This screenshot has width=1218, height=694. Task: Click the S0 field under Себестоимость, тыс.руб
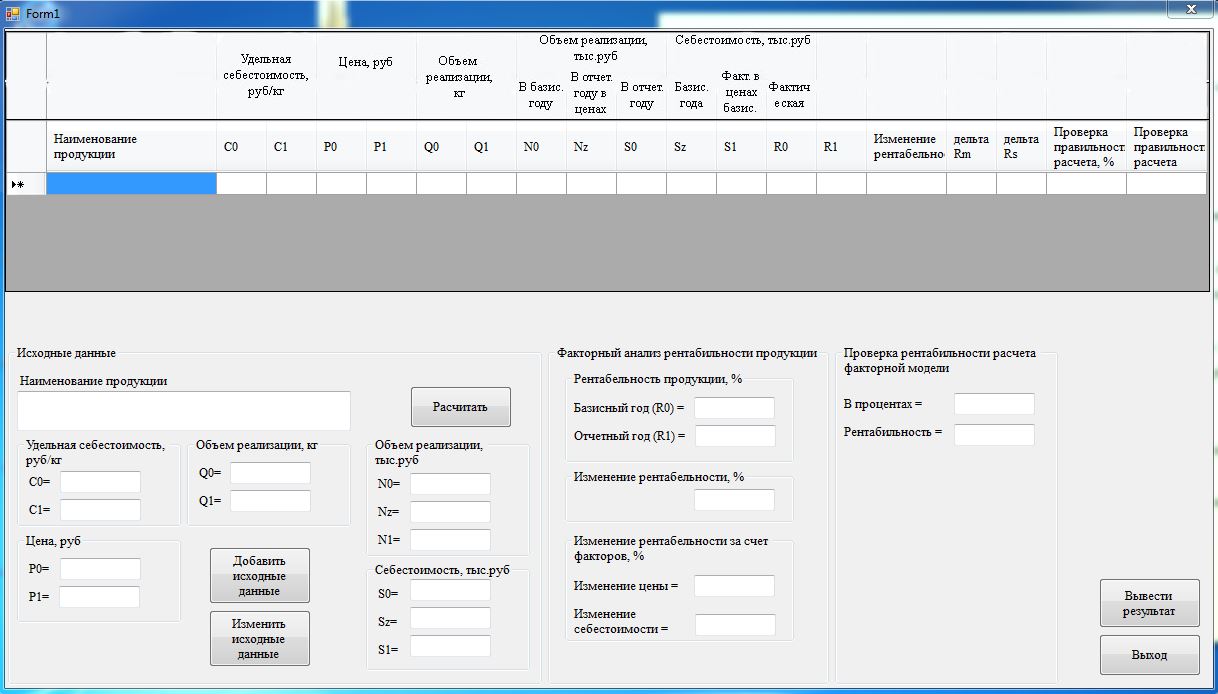(450, 589)
